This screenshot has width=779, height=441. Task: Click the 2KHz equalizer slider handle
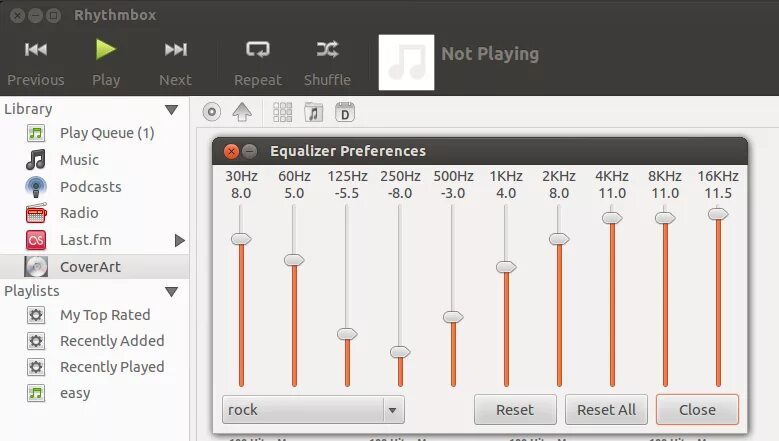click(x=559, y=239)
